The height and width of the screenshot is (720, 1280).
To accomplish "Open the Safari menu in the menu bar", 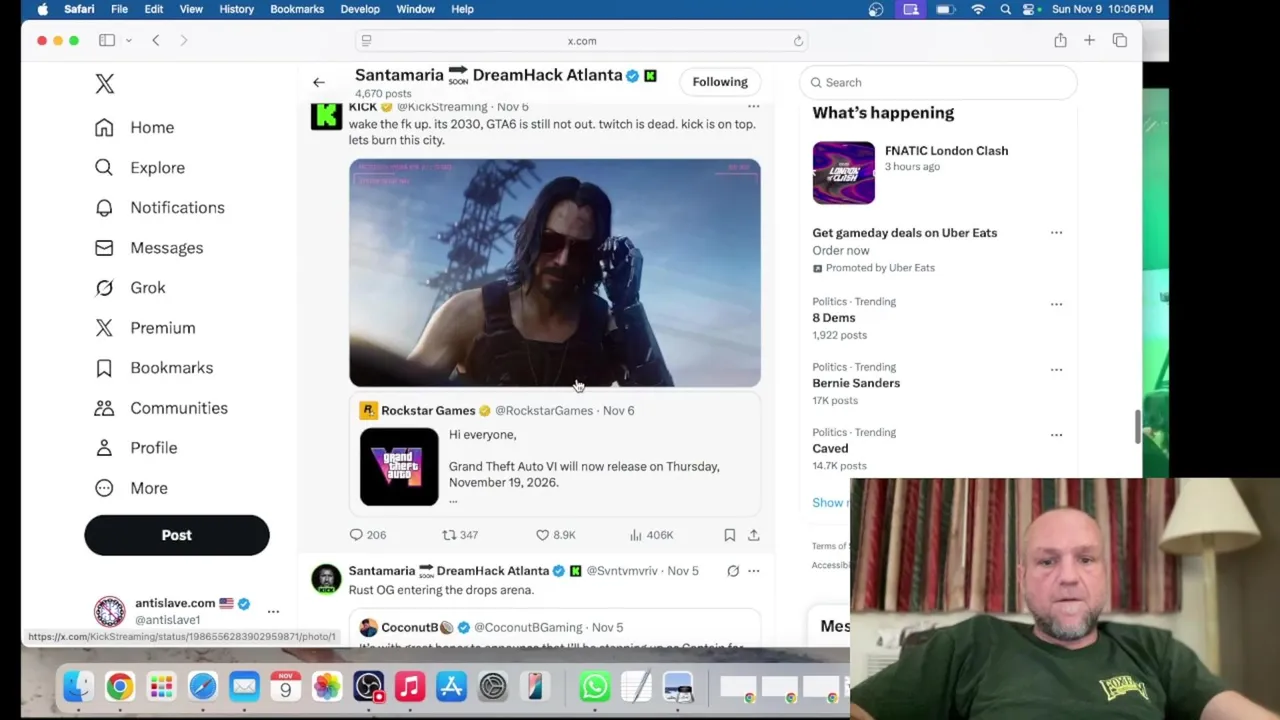I will (79, 9).
